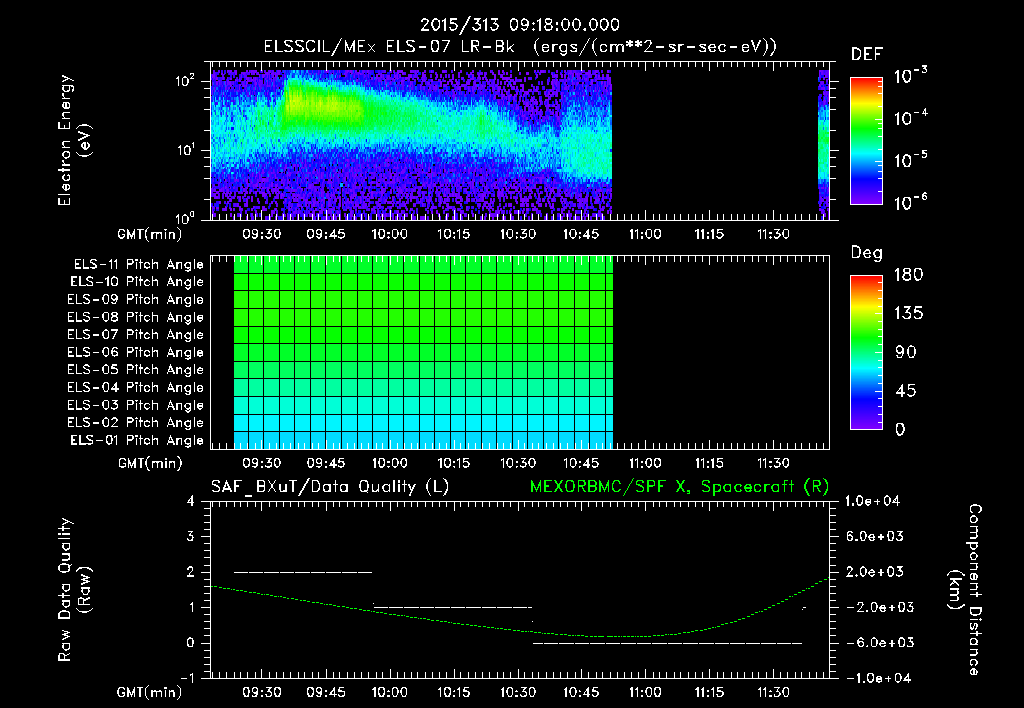
Task: Click the Component Distance (km) axis label
Action: [x=965, y=590]
